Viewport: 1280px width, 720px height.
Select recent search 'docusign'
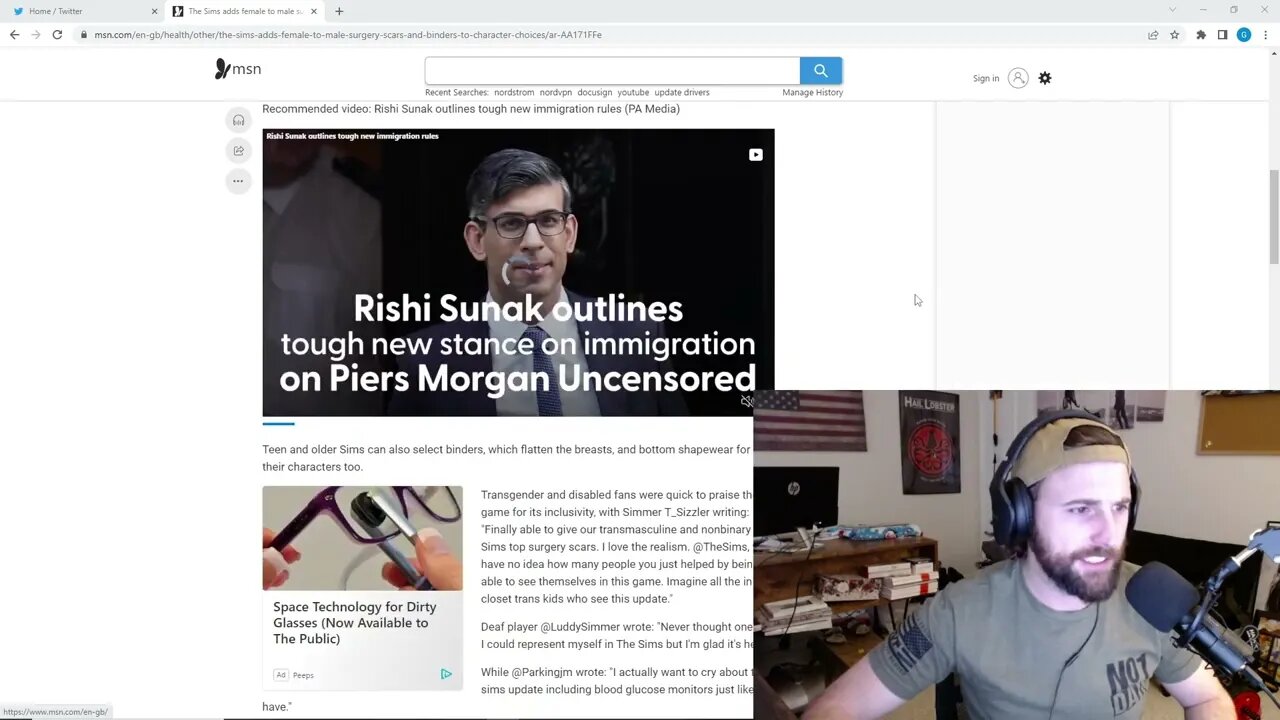(x=595, y=92)
